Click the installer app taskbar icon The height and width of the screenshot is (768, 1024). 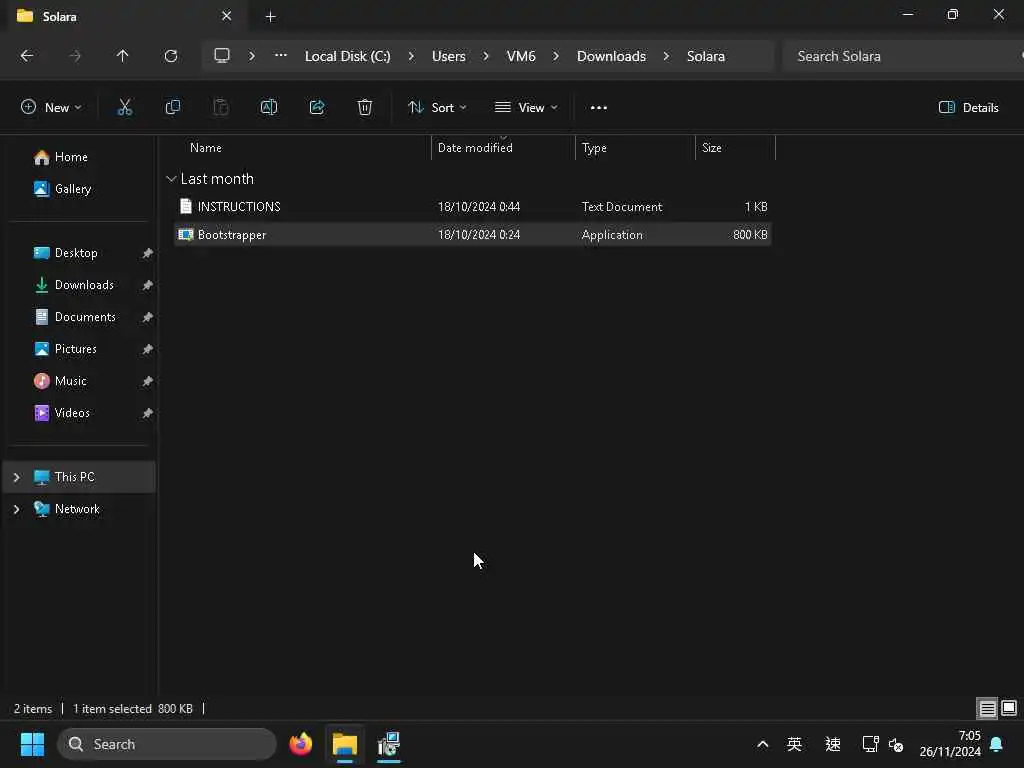tap(389, 744)
